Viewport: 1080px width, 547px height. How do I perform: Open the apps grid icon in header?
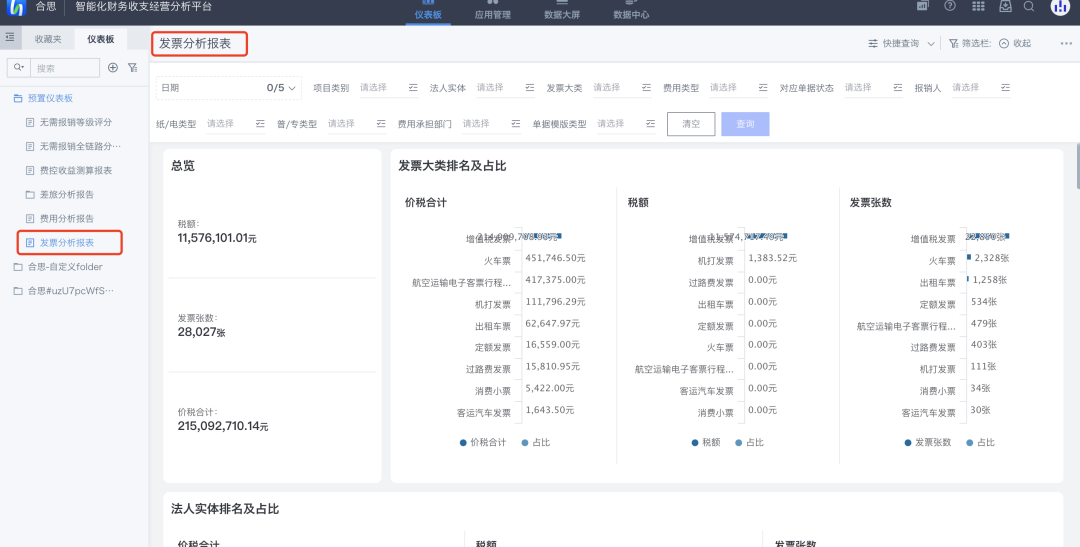pos(978,6)
